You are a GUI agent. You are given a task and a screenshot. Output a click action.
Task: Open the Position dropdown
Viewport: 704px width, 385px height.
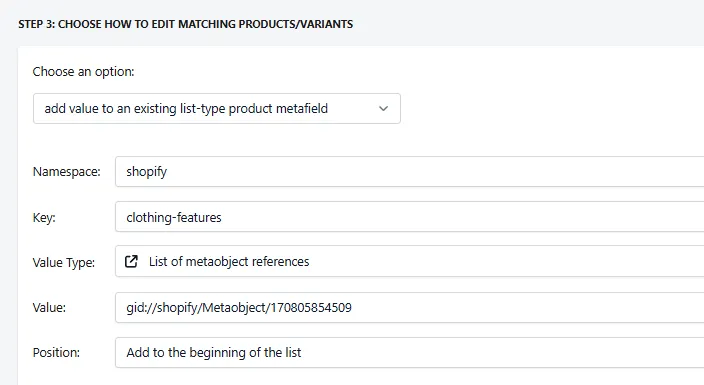pyautogui.click(x=409, y=353)
